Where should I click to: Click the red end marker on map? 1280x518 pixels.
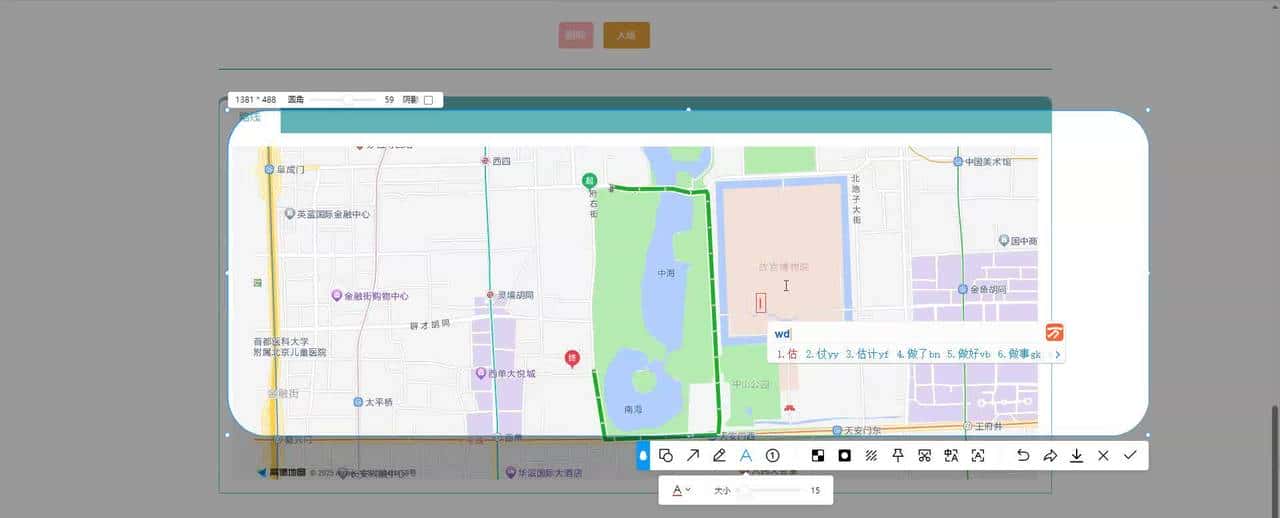pyautogui.click(x=572, y=358)
